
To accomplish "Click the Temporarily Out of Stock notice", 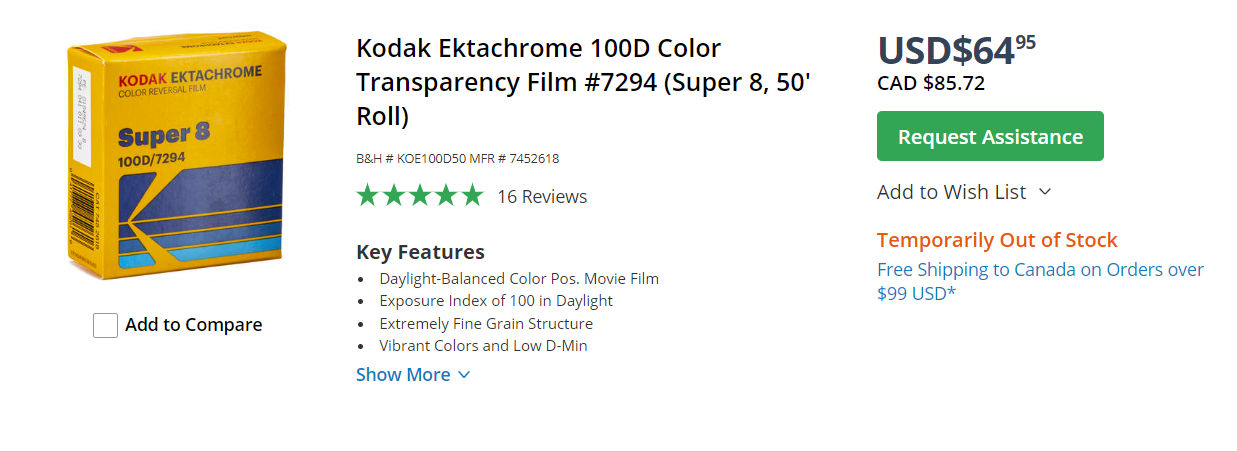I will (x=997, y=240).
